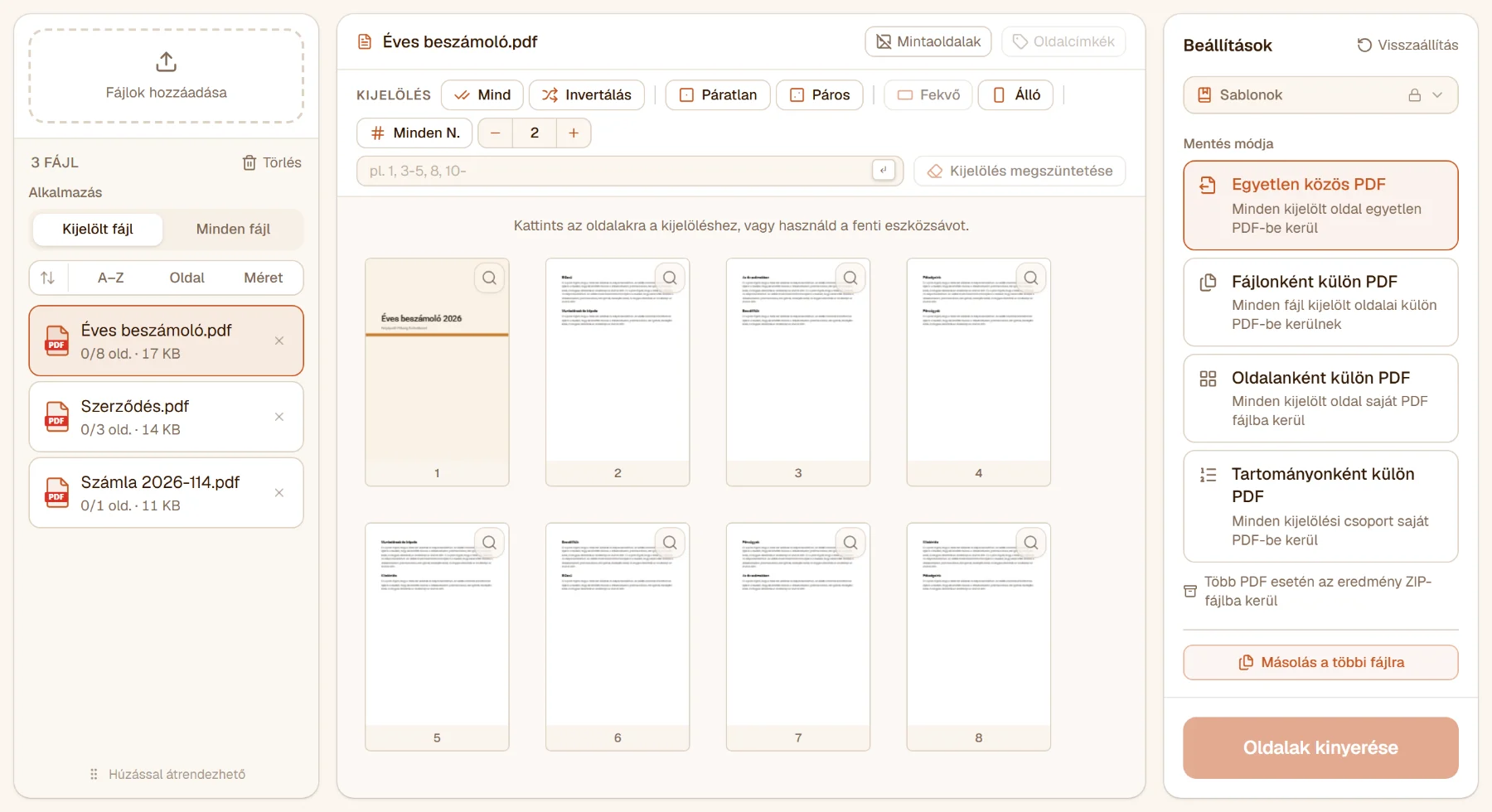The width and height of the screenshot is (1492, 812).
Task: Select Páratlan pages
Action: [x=718, y=94]
